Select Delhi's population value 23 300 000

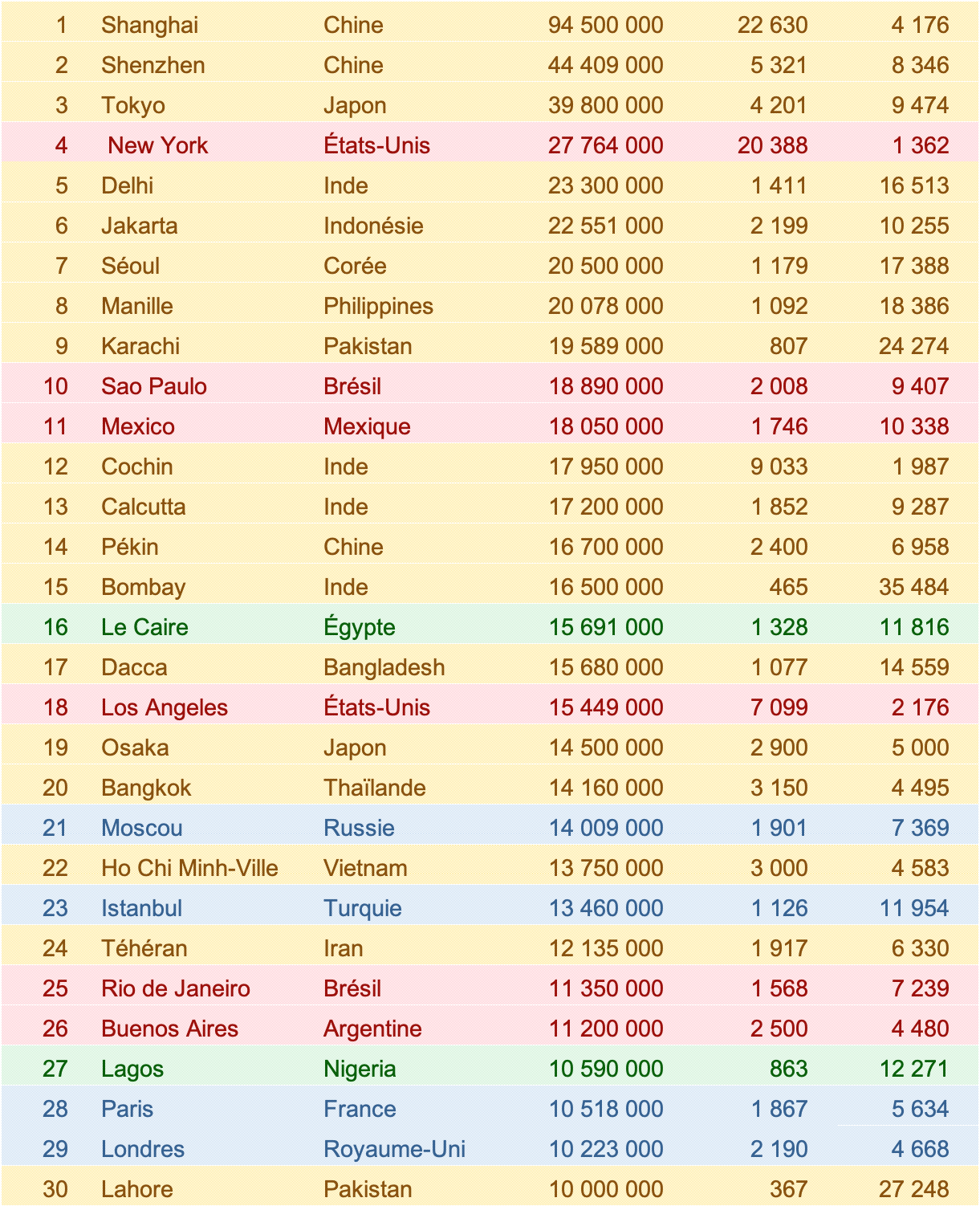[x=605, y=185]
